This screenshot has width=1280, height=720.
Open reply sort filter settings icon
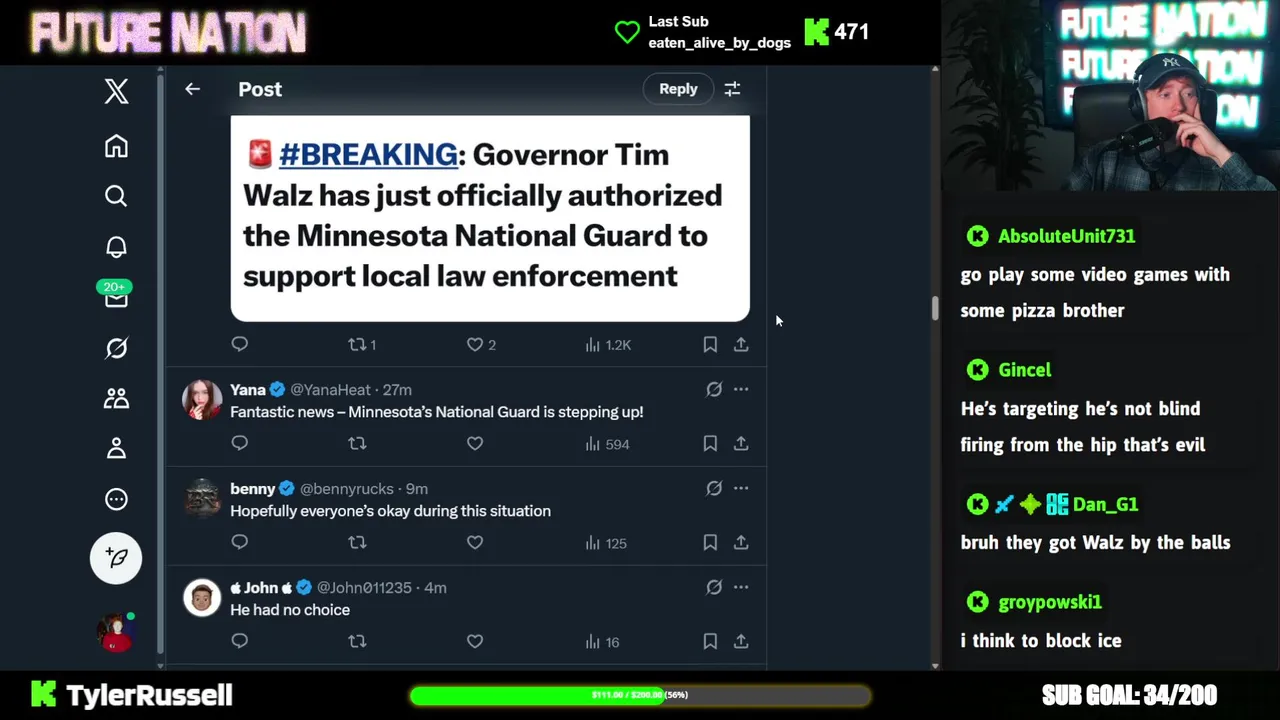tap(732, 89)
